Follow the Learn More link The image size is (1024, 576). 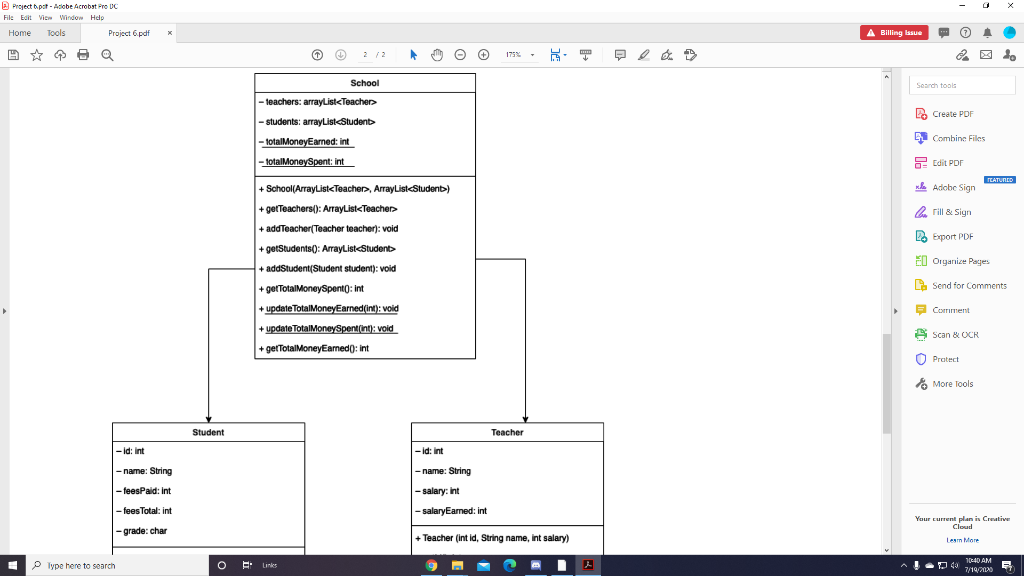[962, 540]
